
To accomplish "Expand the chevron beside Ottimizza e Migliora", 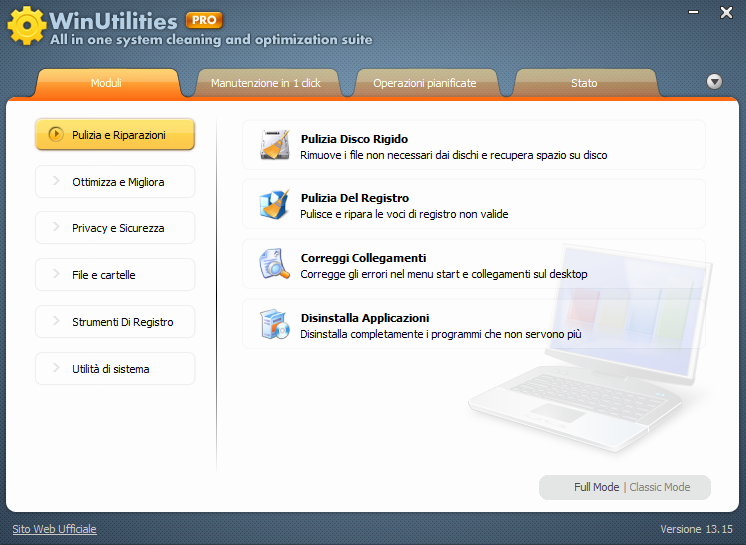I will [x=56, y=181].
